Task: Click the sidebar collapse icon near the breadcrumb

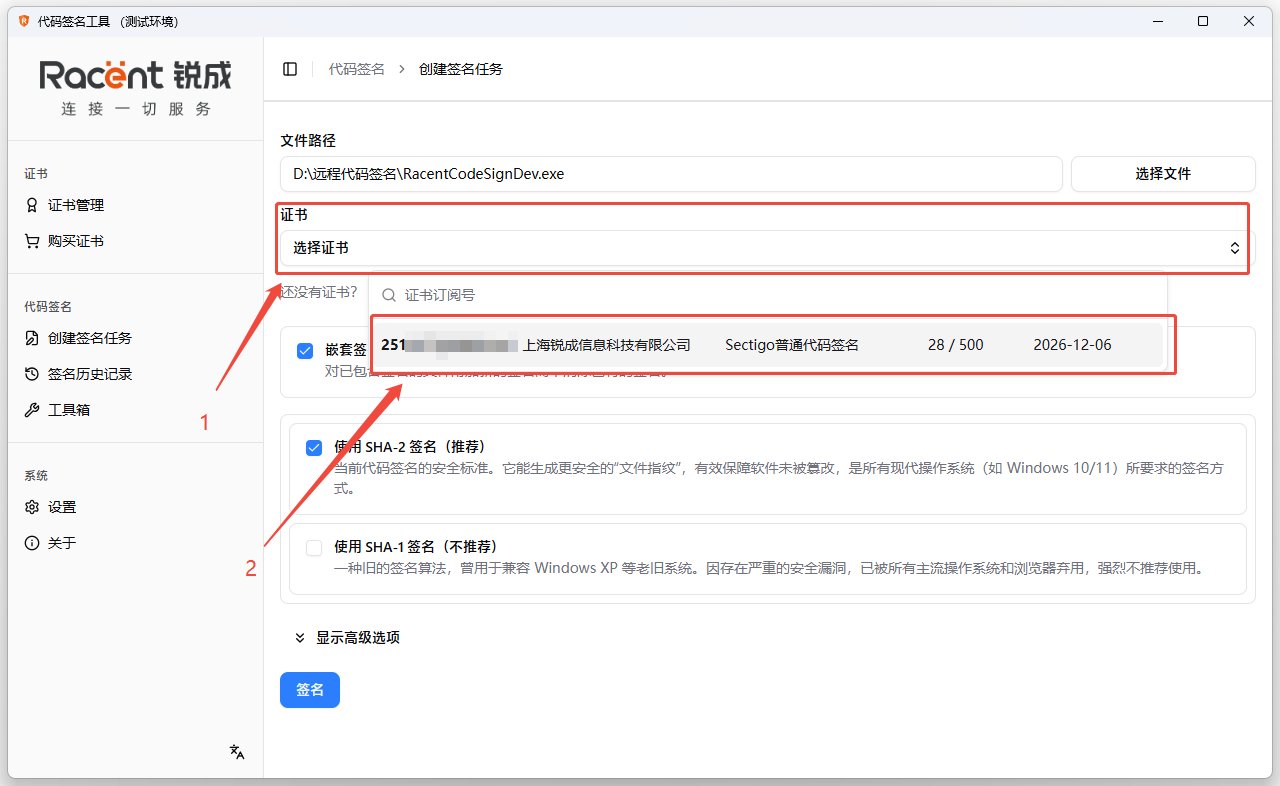Action: point(290,68)
